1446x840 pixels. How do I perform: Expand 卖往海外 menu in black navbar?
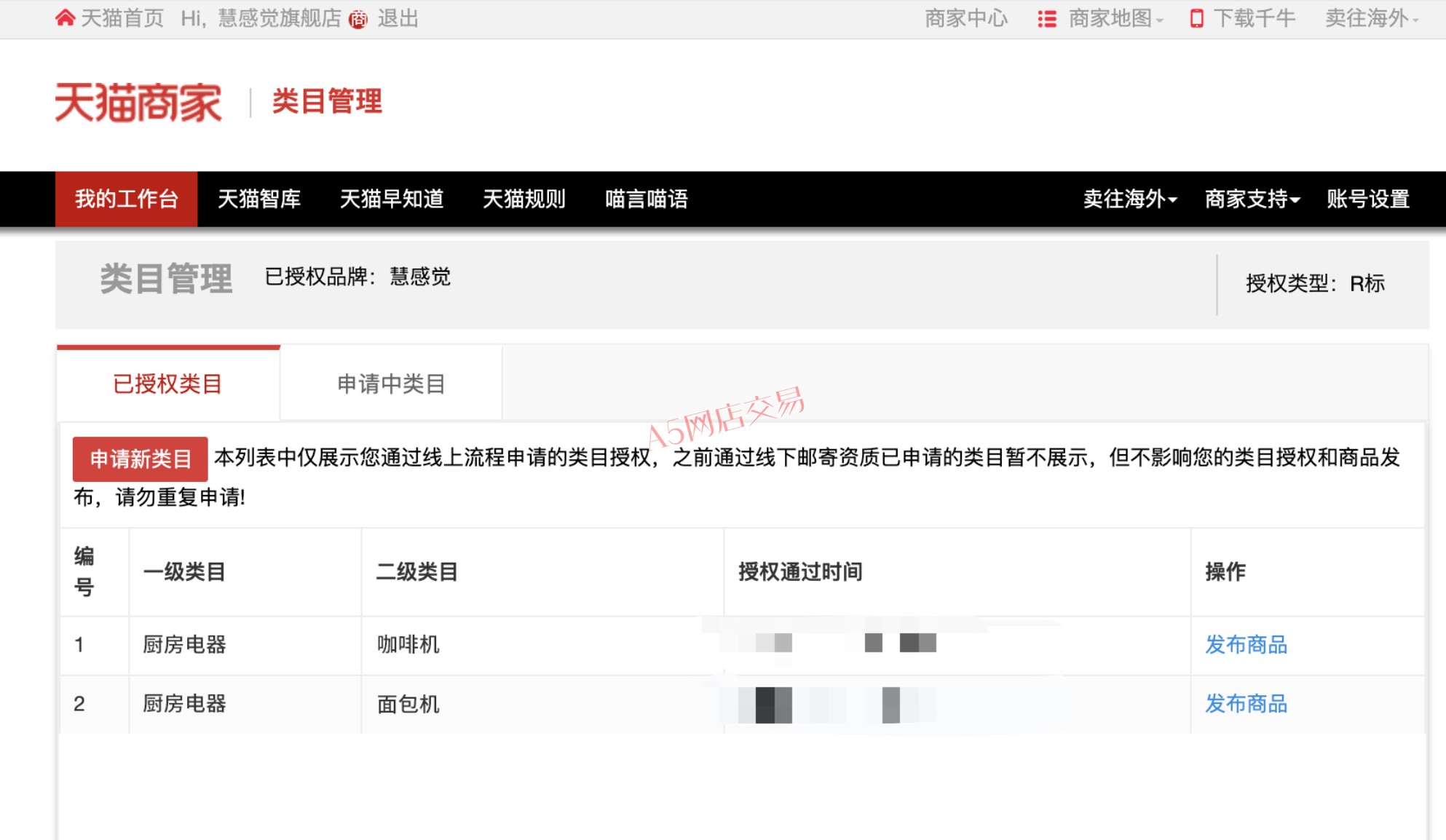(x=1130, y=199)
